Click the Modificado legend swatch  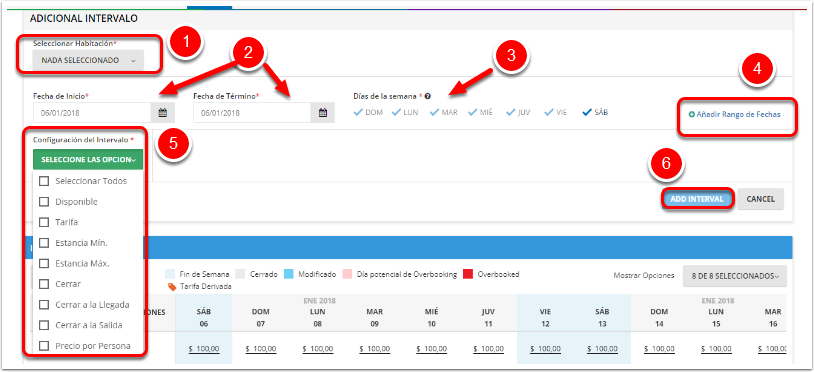coord(290,274)
